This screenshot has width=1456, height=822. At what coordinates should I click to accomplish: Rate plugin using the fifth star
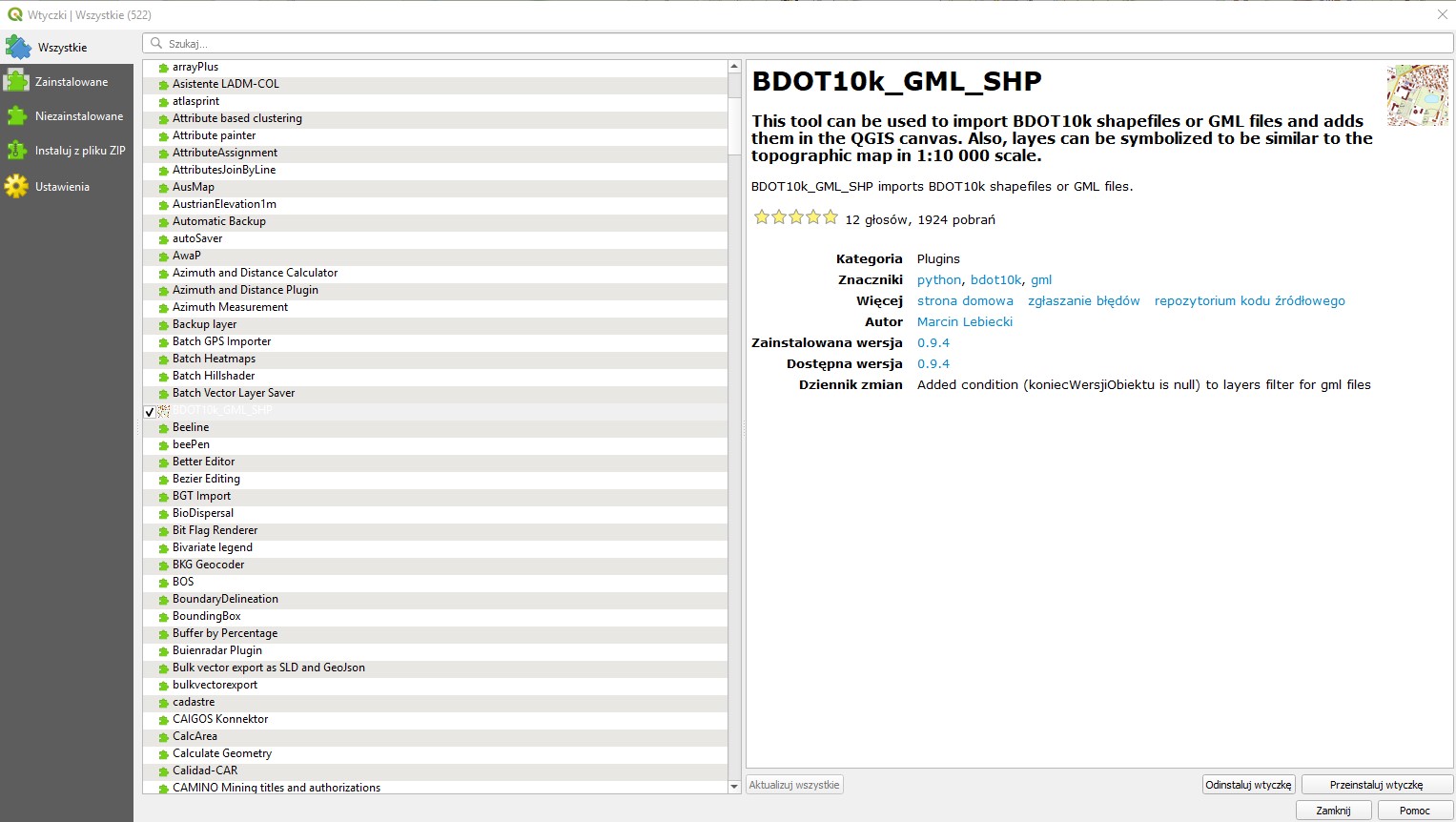coord(831,217)
